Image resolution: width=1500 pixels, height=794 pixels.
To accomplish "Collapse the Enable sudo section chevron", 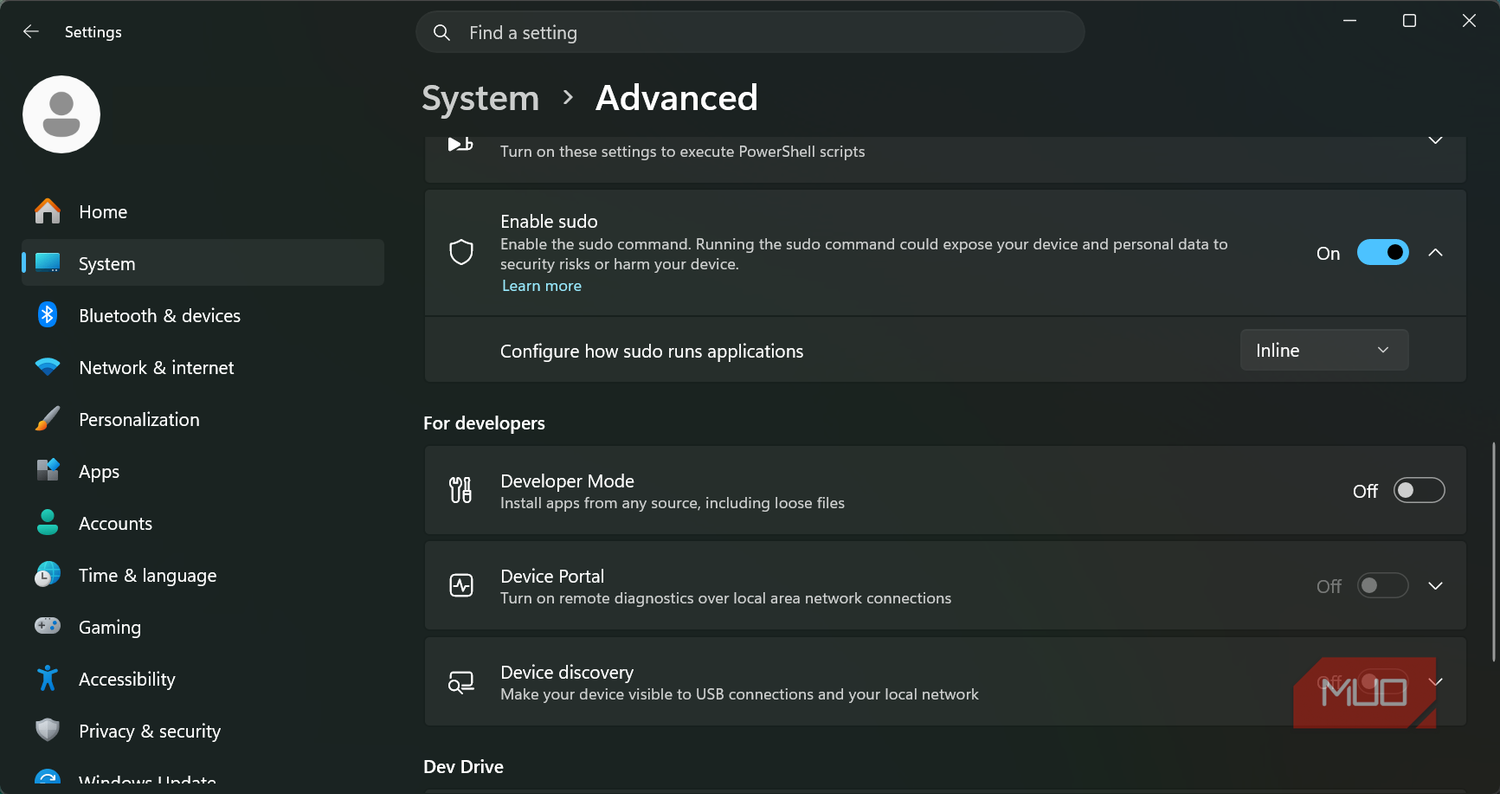I will (1435, 253).
